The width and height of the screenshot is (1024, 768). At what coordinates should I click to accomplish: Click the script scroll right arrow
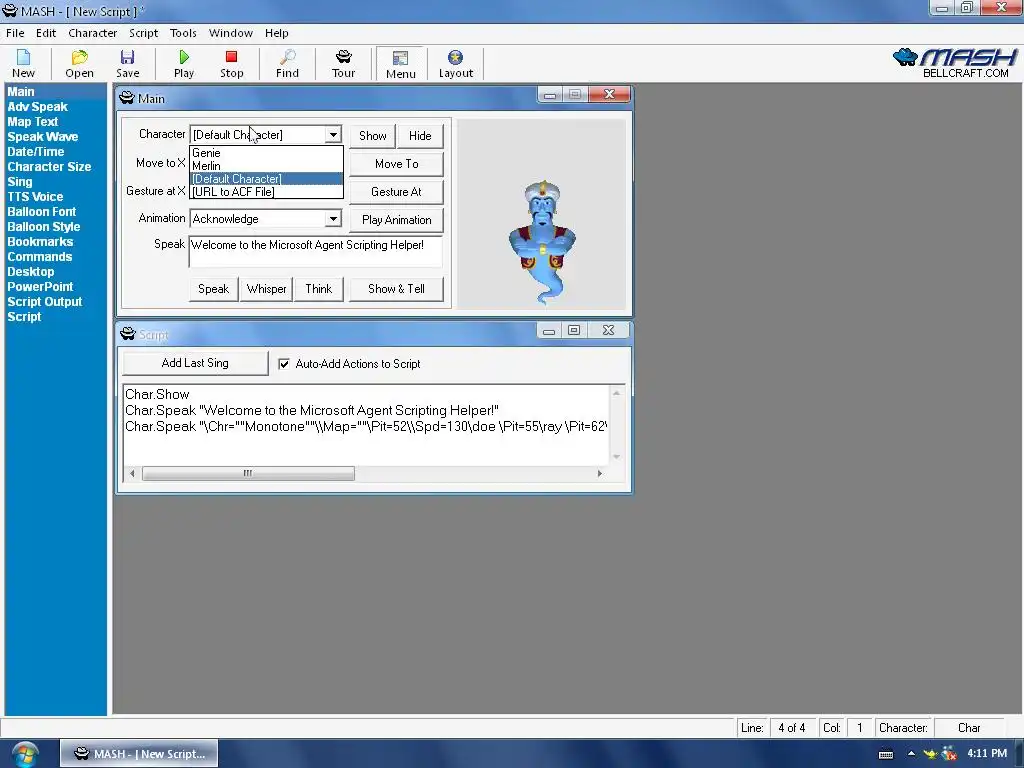coord(600,473)
